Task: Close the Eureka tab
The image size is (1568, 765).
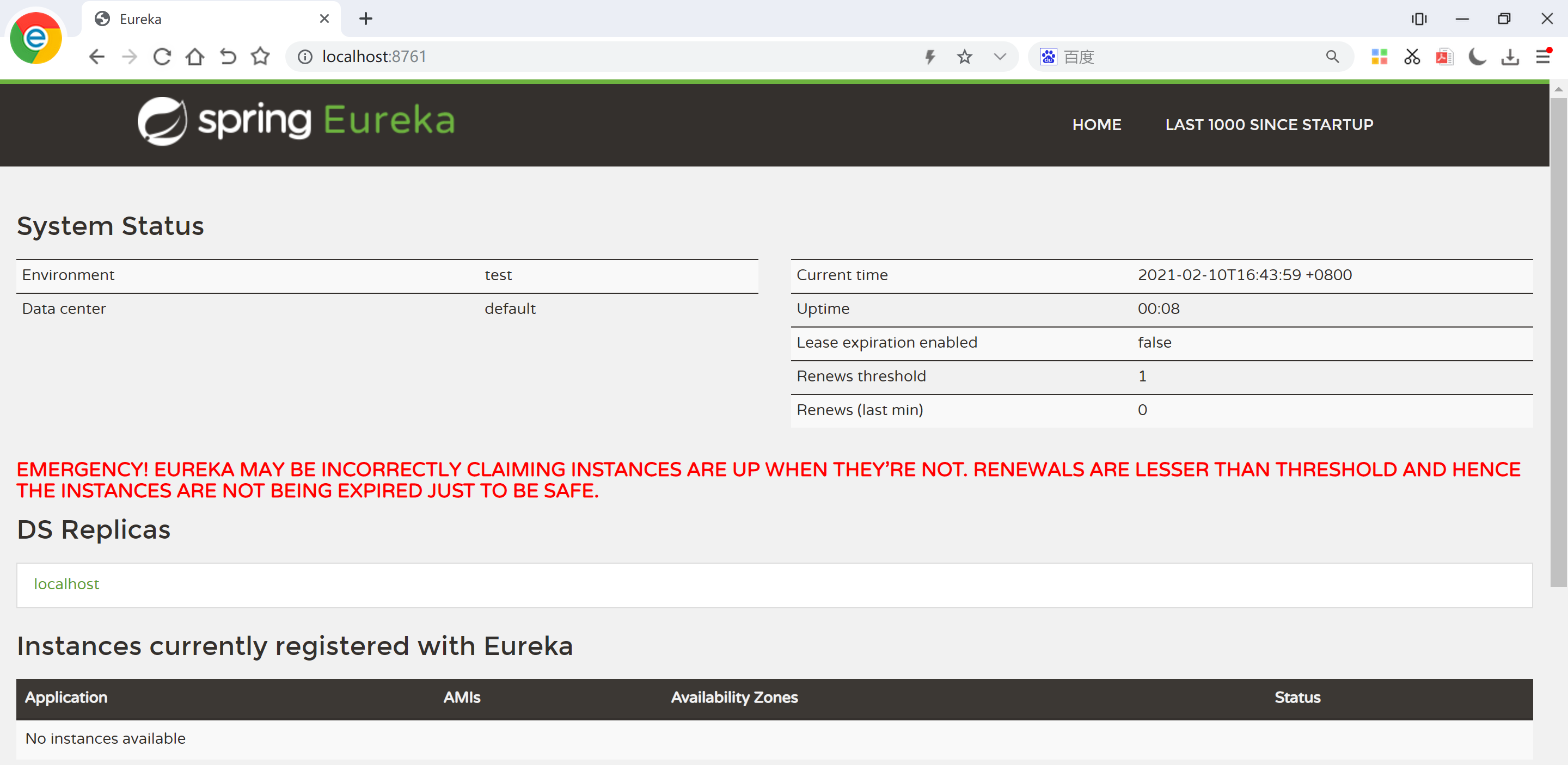Action: click(324, 19)
